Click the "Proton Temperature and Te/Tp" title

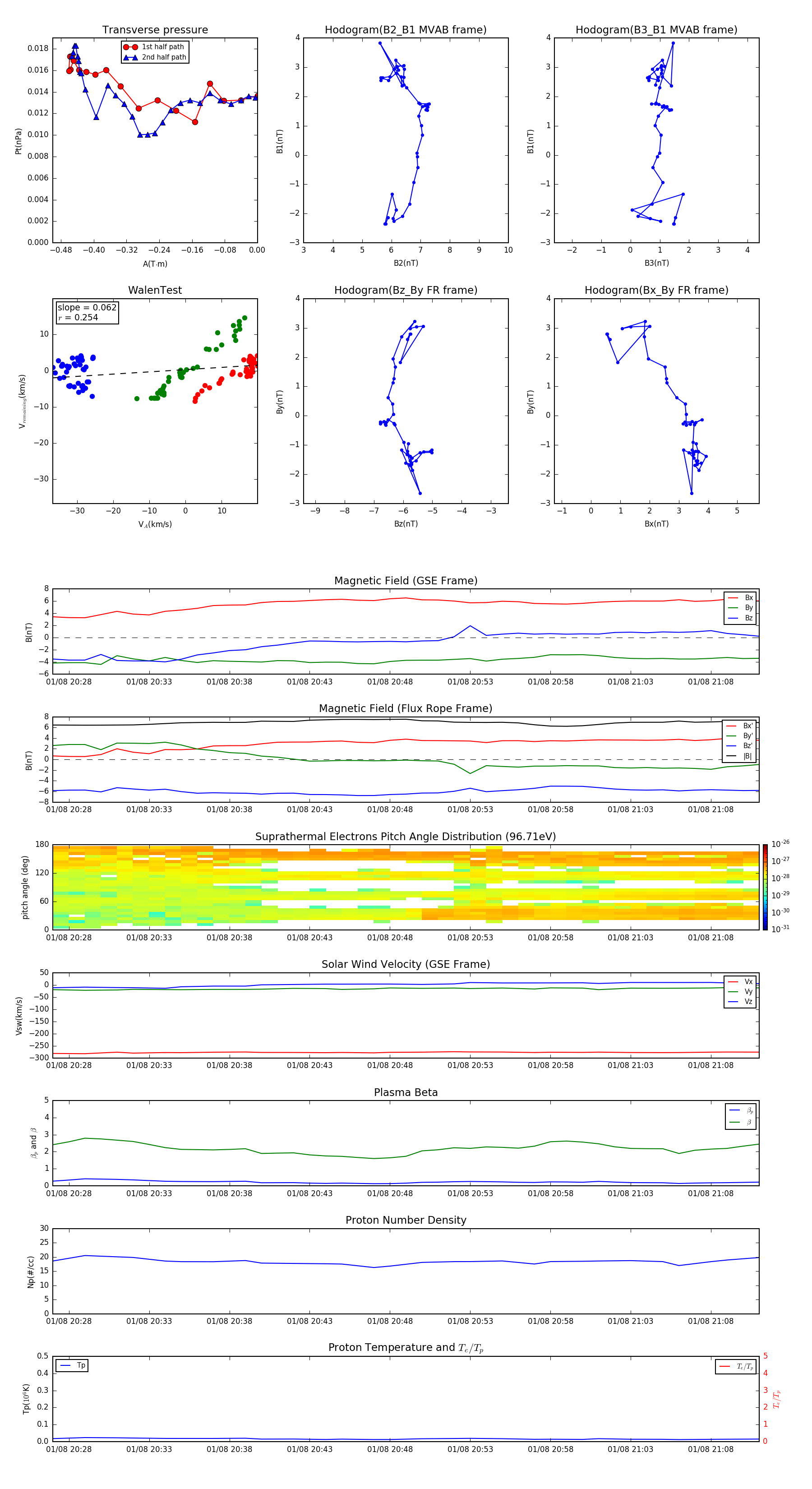406,1348
